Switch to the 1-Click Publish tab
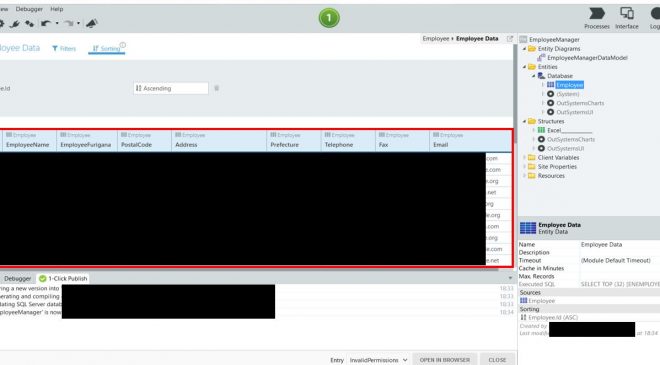 (x=63, y=278)
